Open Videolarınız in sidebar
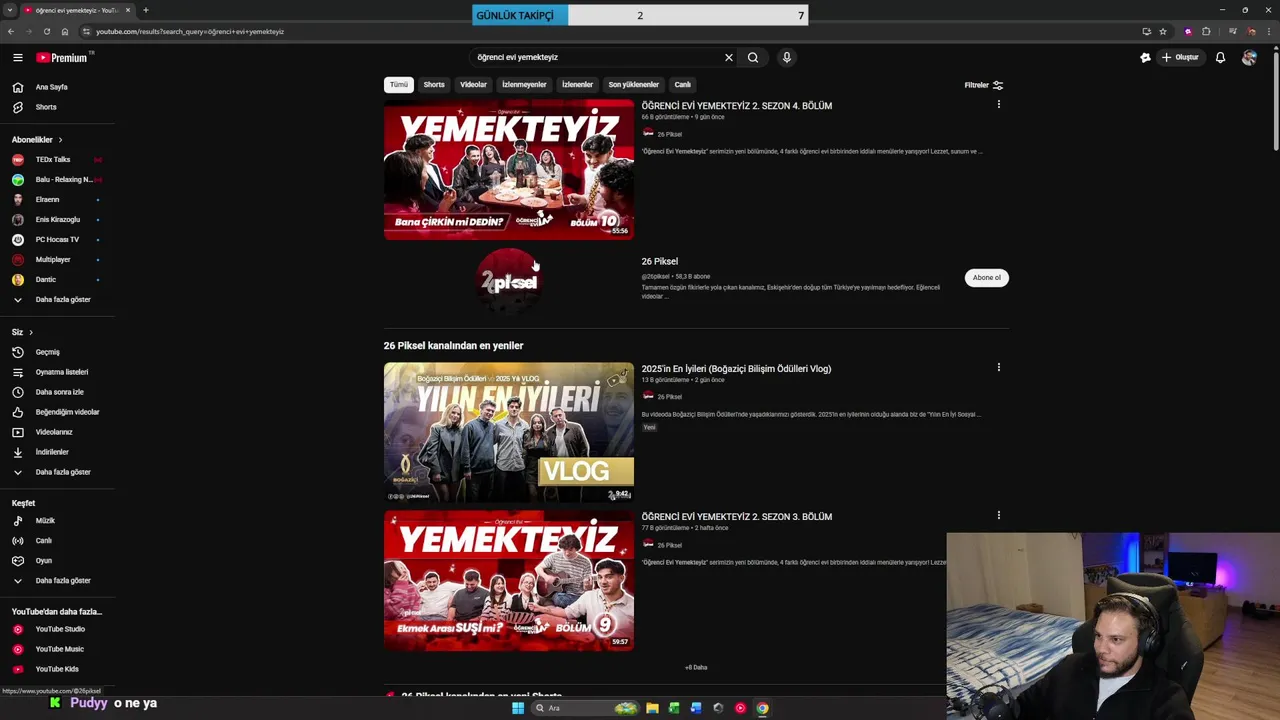 (54, 432)
